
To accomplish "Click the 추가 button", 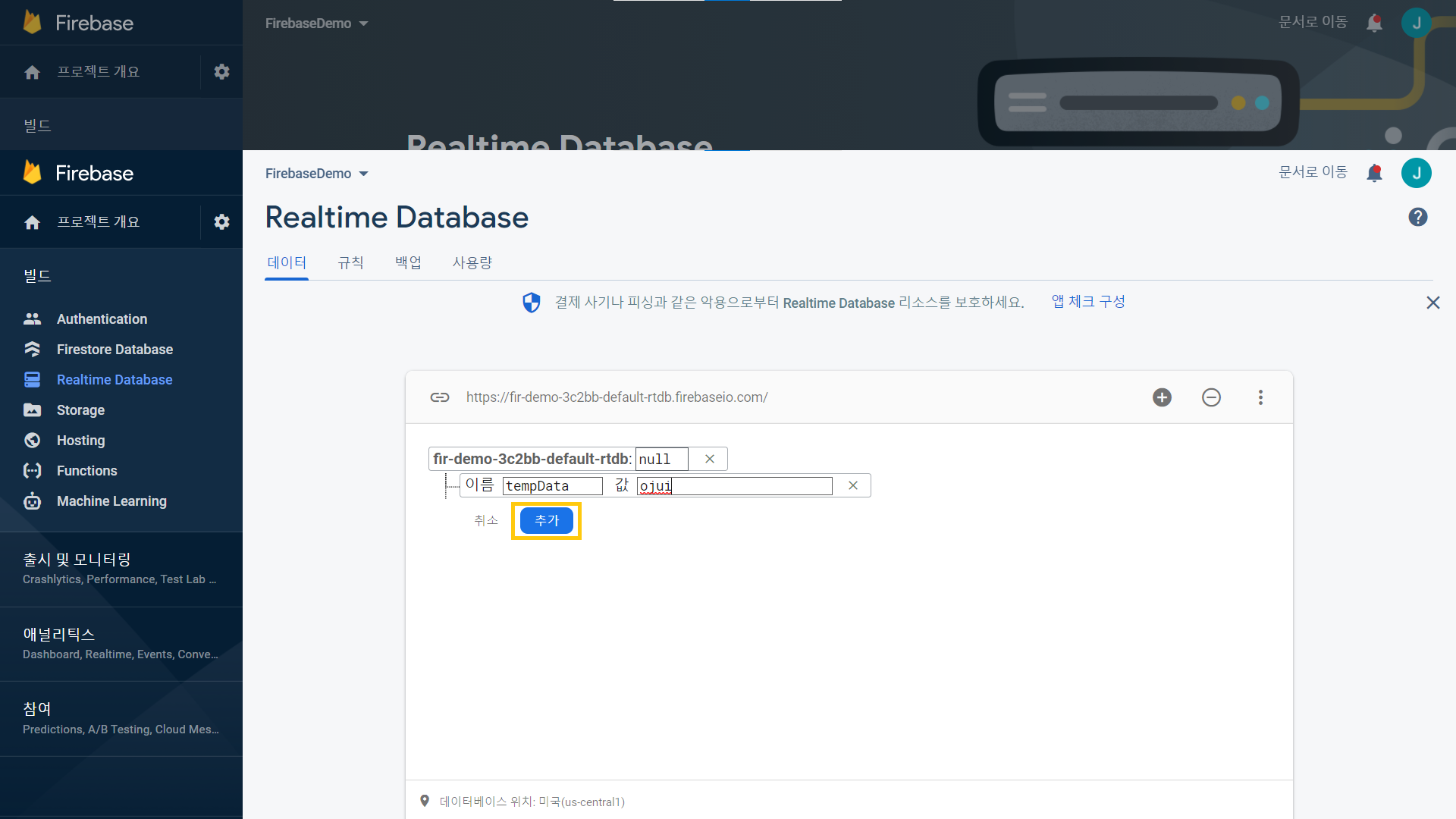I will click(546, 520).
